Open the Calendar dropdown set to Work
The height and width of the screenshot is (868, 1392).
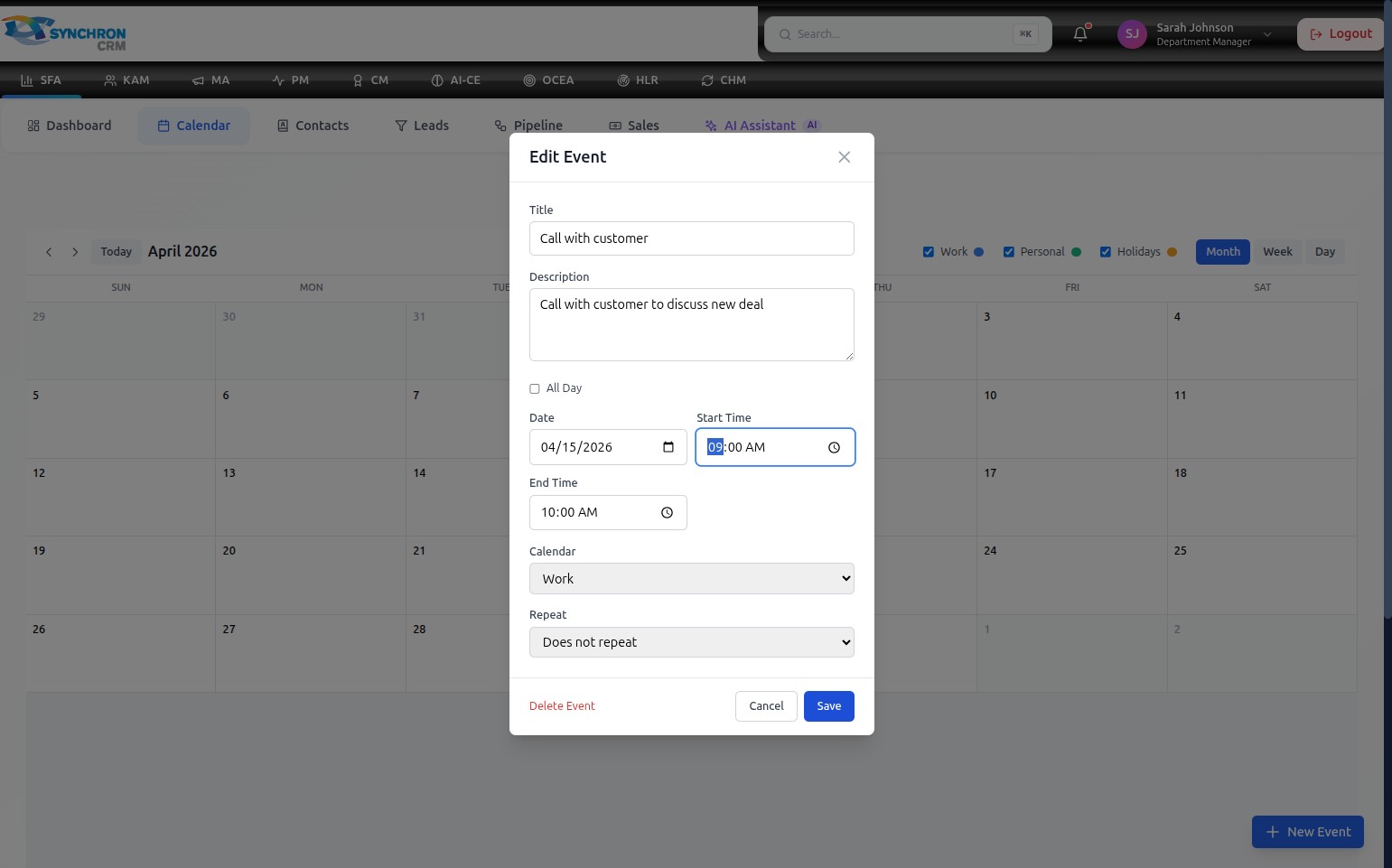pyautogui.click(x=691, y=579)
